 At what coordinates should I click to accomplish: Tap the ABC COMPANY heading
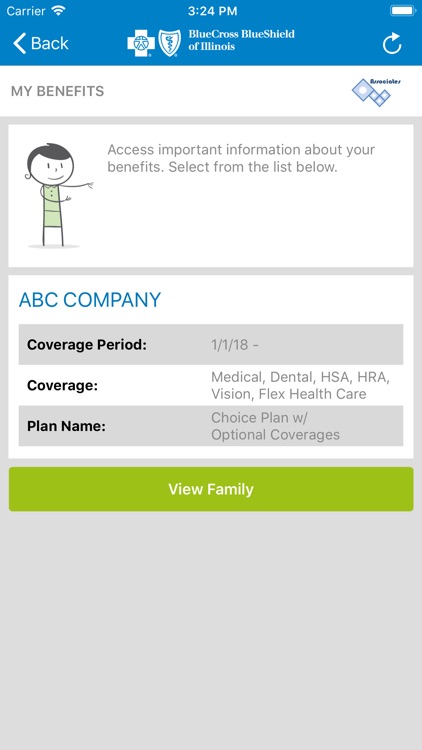click(90, 300)
